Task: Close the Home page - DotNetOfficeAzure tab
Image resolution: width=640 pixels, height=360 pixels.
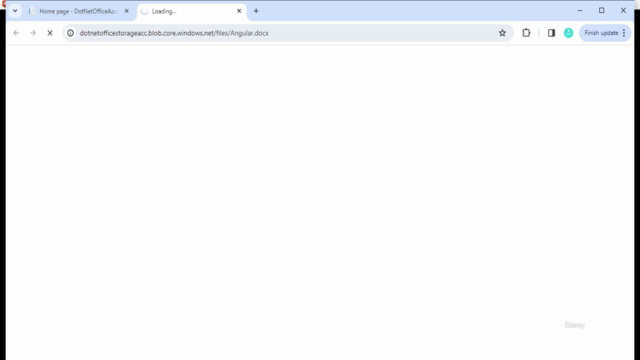Action: (127, 11)
